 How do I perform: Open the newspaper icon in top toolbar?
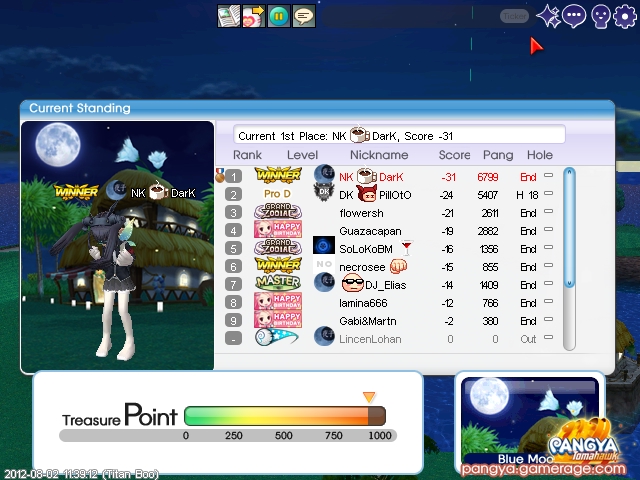tap(229, 16)
